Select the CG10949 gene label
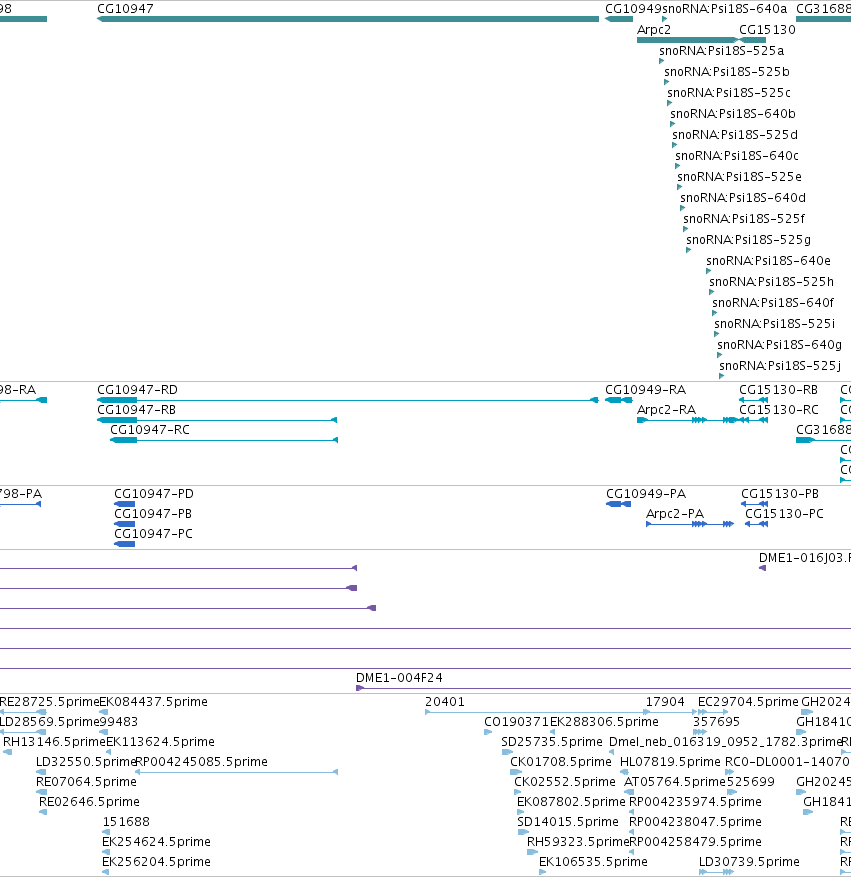Screen dimensions: 851x877 click(x=633, y=8)
